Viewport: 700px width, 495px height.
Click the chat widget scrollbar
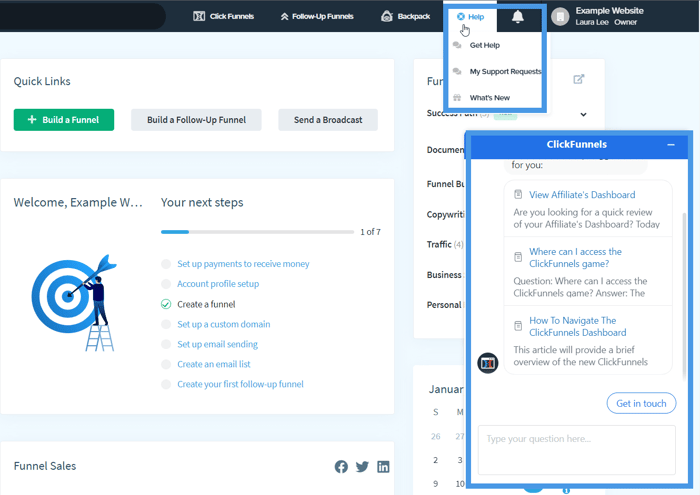pos(684,297)
